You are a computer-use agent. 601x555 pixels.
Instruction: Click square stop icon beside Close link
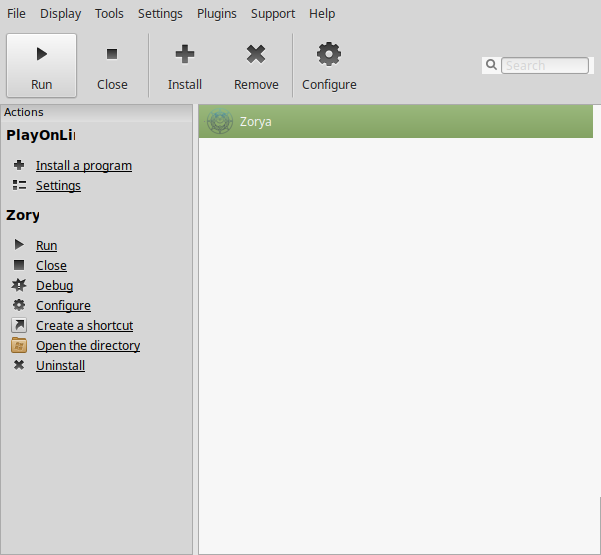click(19, 265)
